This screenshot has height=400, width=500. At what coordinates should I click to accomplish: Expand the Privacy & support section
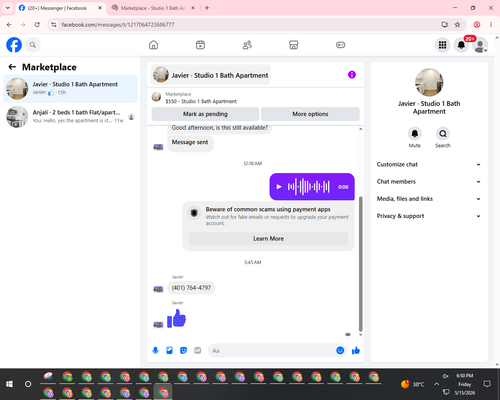click(x=429, y=216)
